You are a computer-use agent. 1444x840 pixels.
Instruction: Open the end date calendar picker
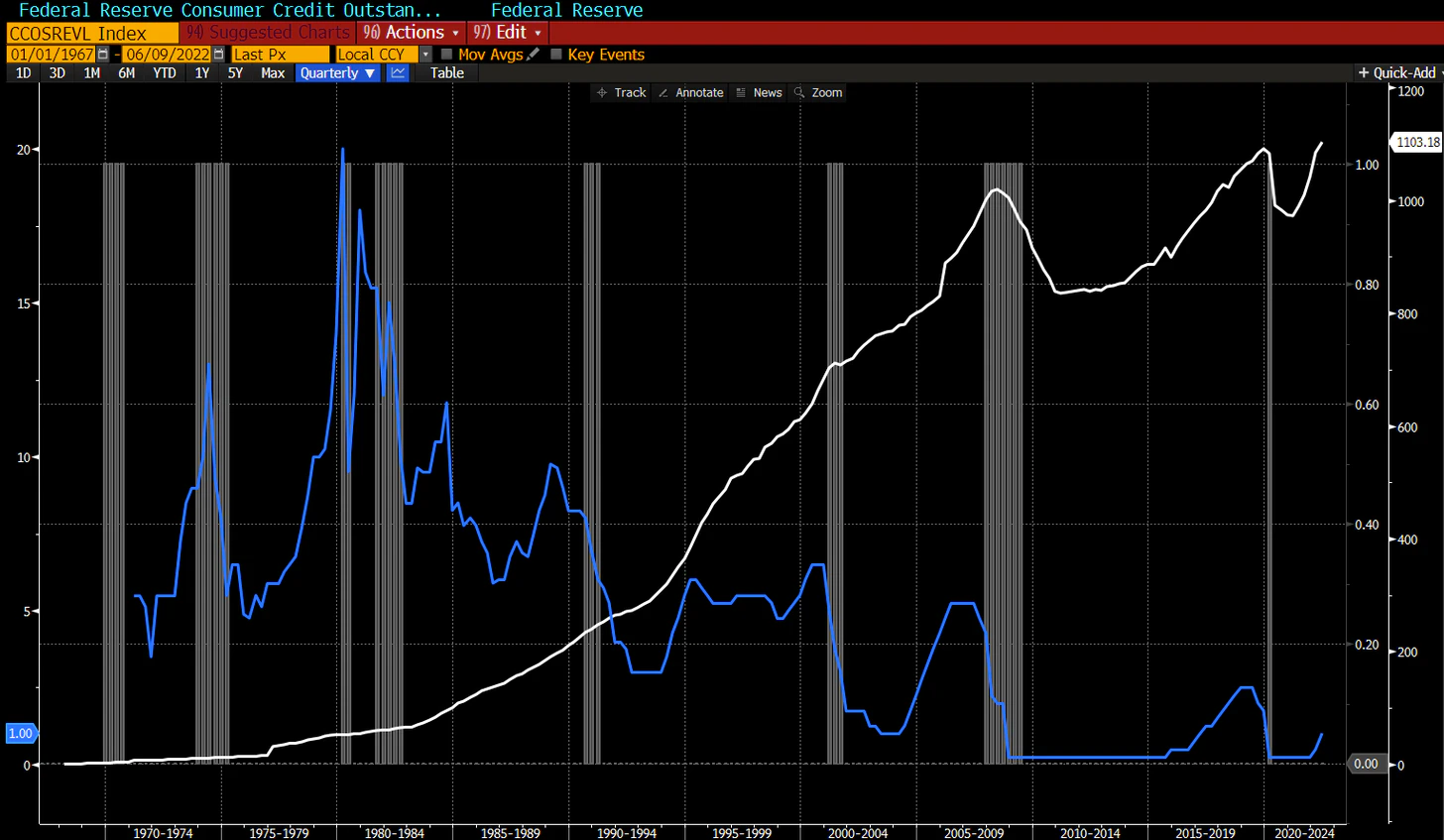pyautogui.click(x=218, y=55)
